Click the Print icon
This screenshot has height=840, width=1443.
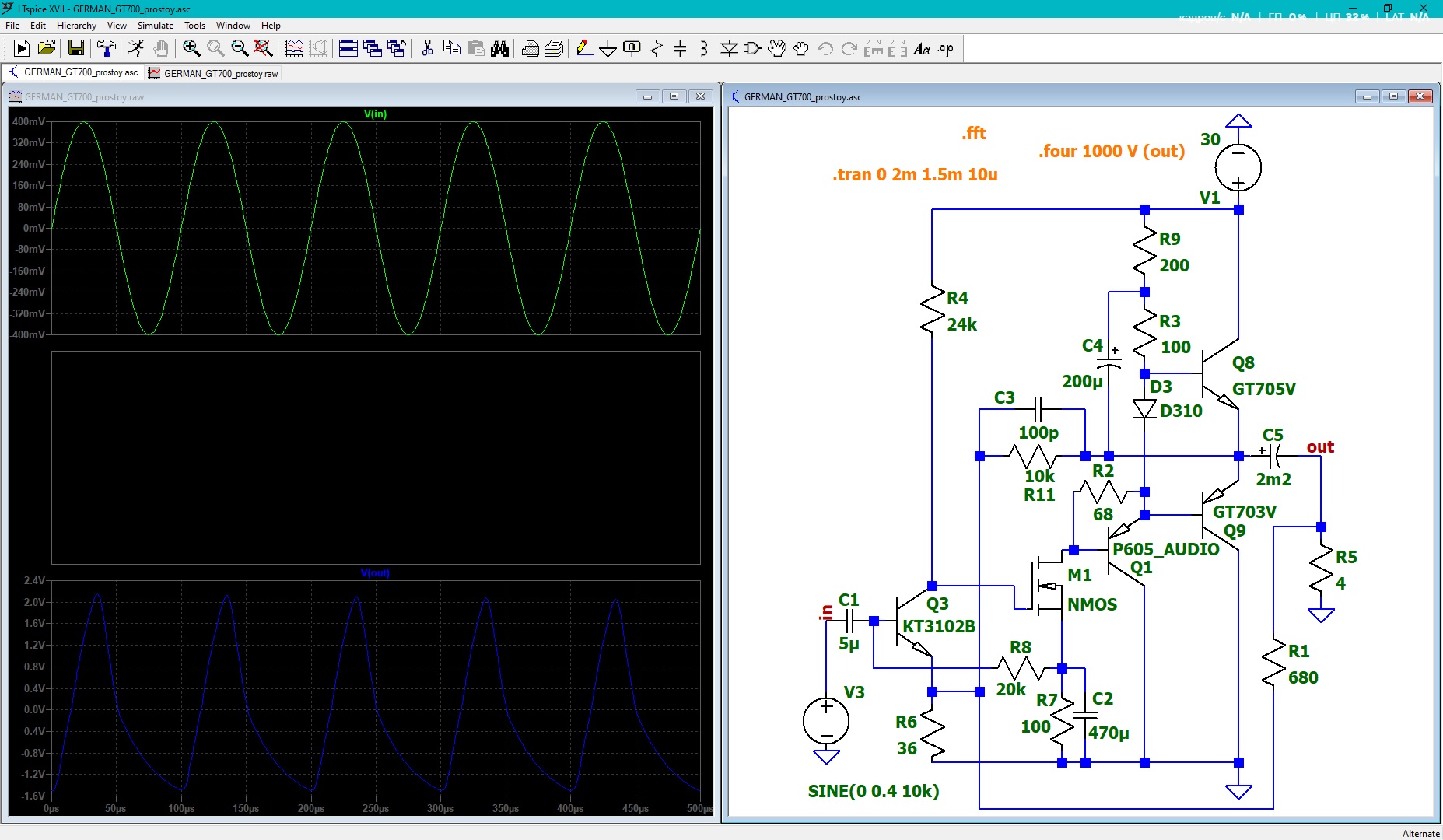[x=531, y=49]
